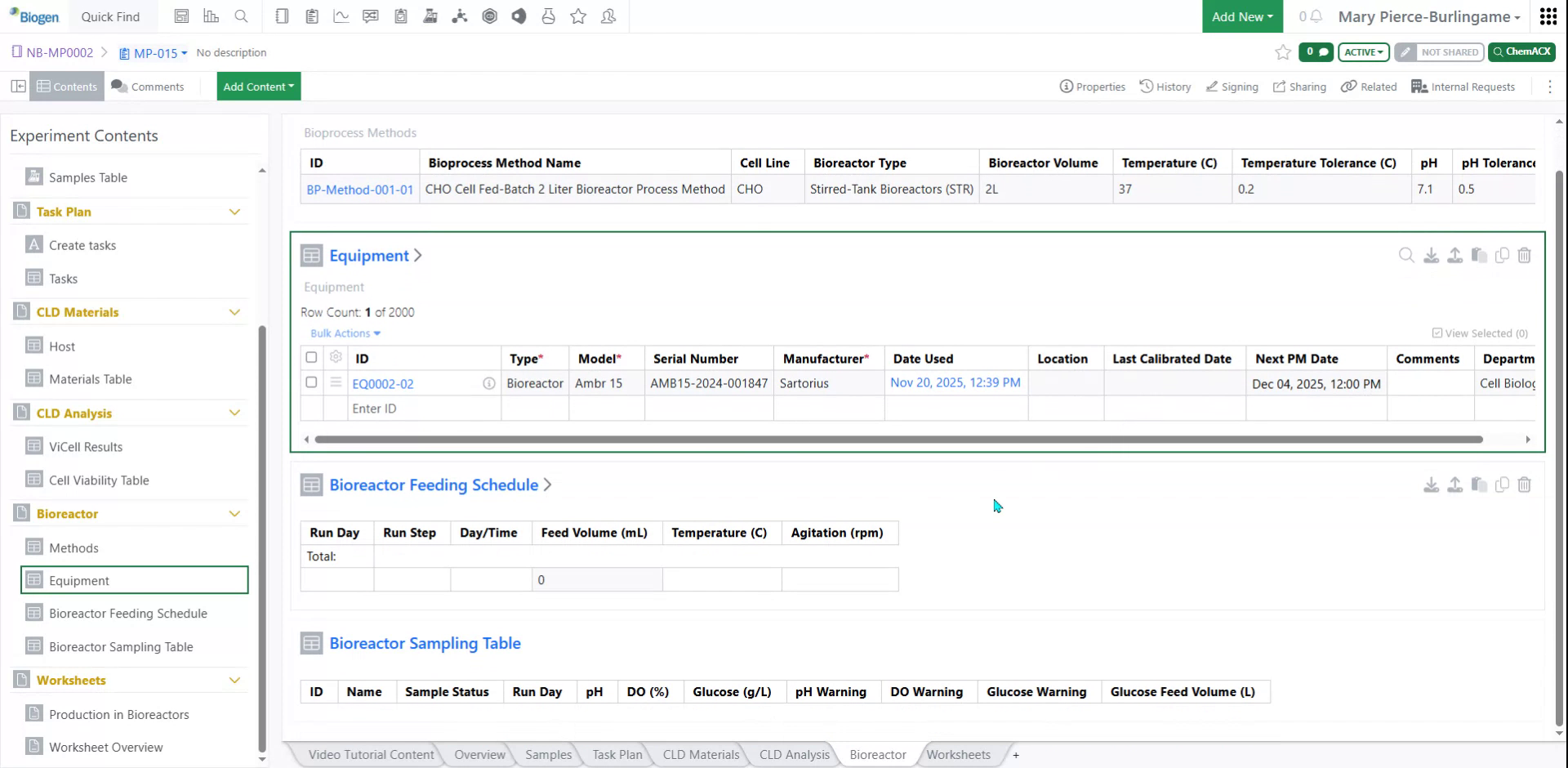Click the star favorite icon near the notification bell
This screenshot has width=1568, height=768.
click(x=1282, y=52)
